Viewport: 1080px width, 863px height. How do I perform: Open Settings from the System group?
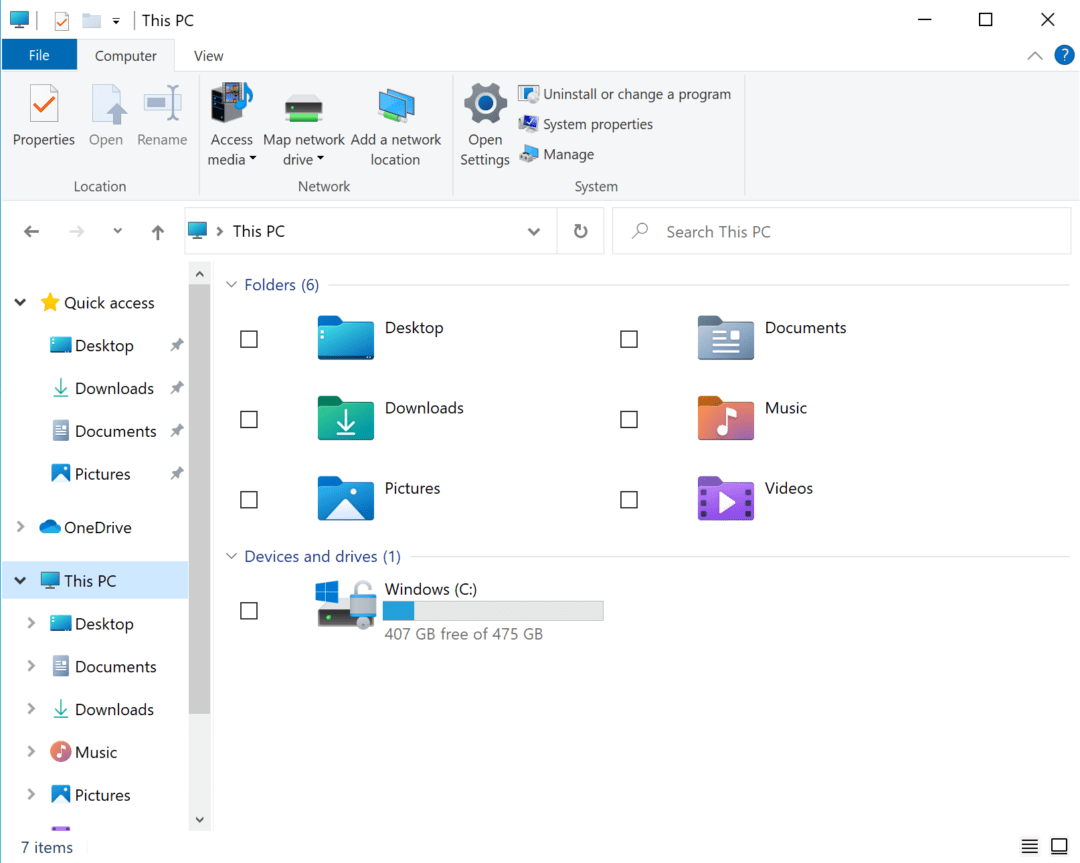pos(485,120)
